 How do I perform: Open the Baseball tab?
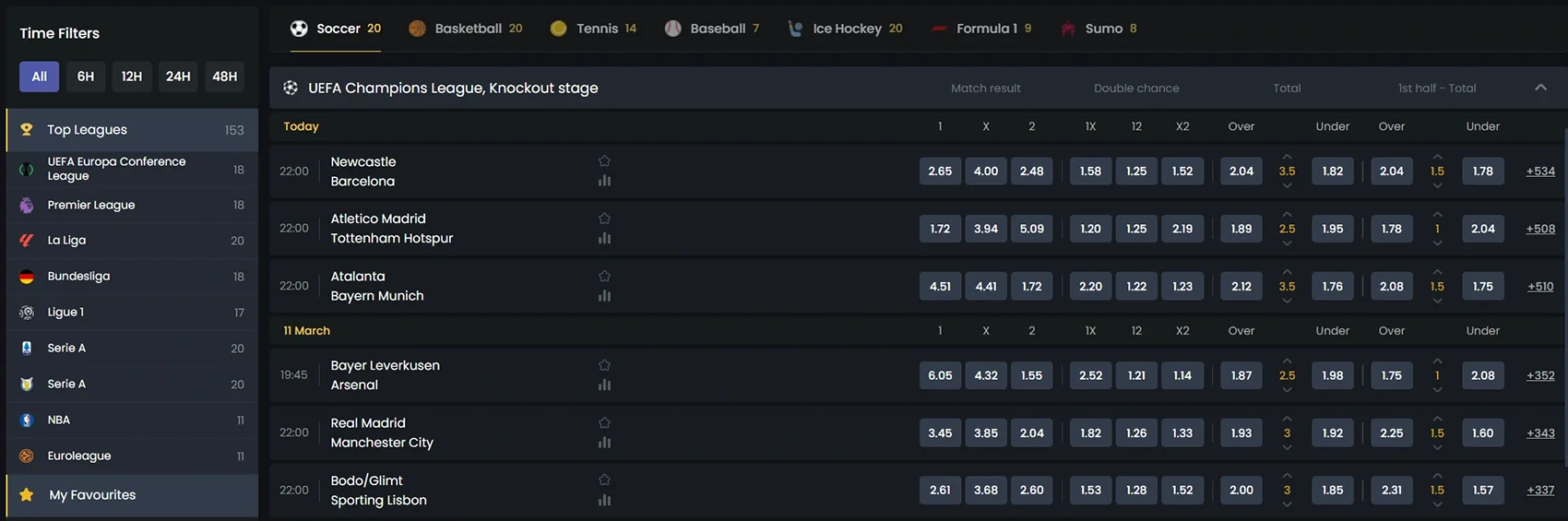712,29
